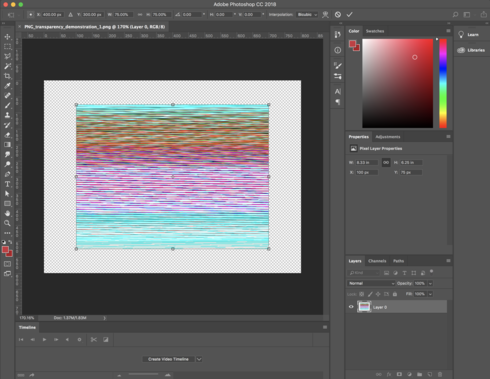Toggle the reference point location in options bar

click(x=30, y=15)
